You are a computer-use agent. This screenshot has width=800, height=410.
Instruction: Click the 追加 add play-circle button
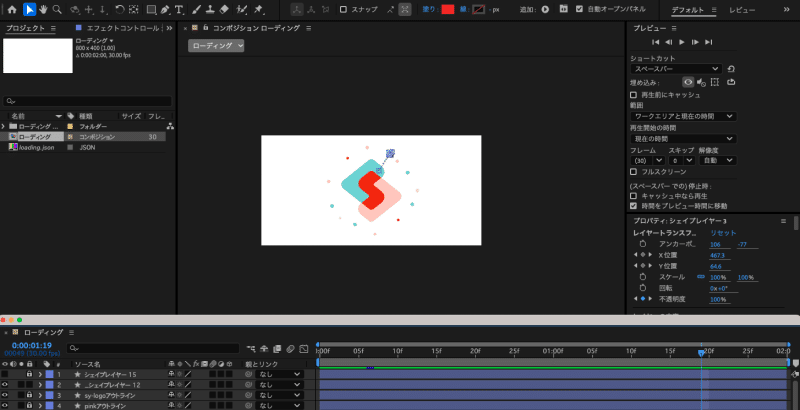click(x=545, y=9)
